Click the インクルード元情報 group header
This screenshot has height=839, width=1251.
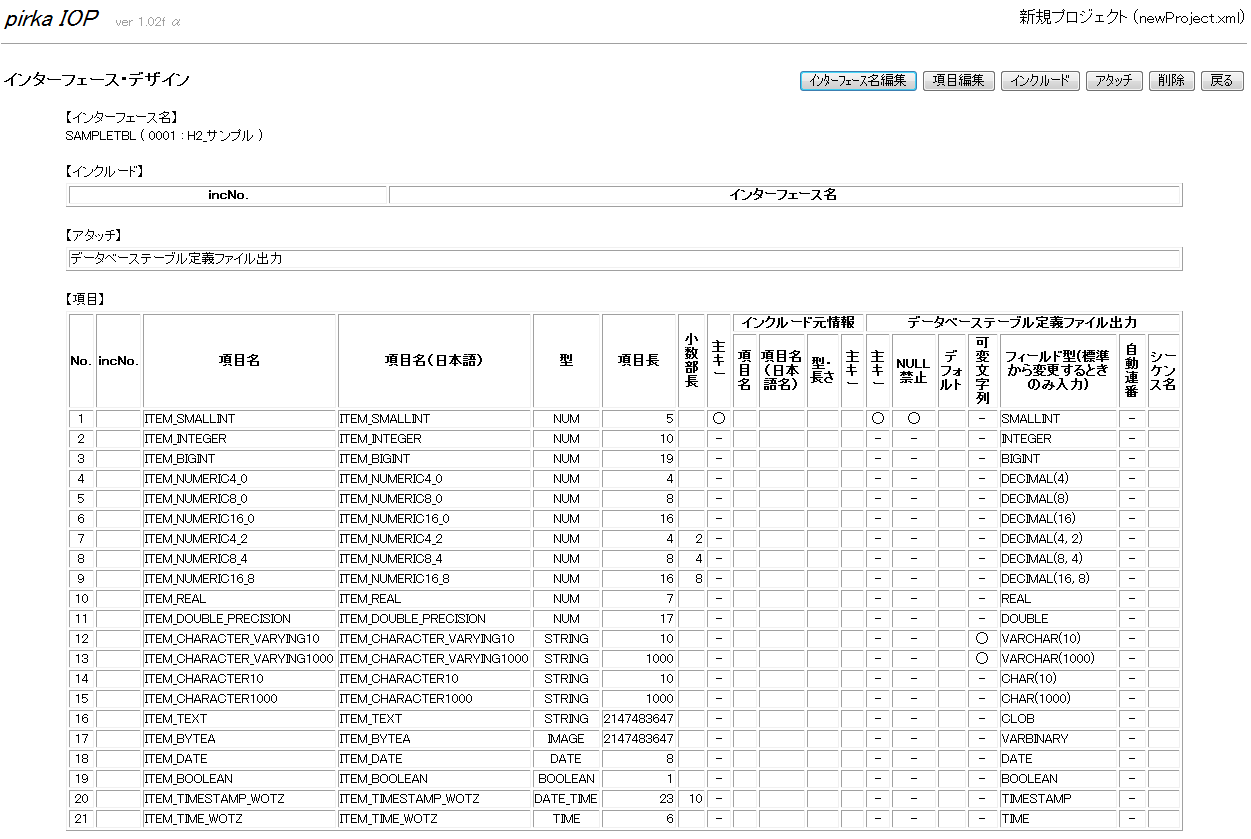(799, 323)
